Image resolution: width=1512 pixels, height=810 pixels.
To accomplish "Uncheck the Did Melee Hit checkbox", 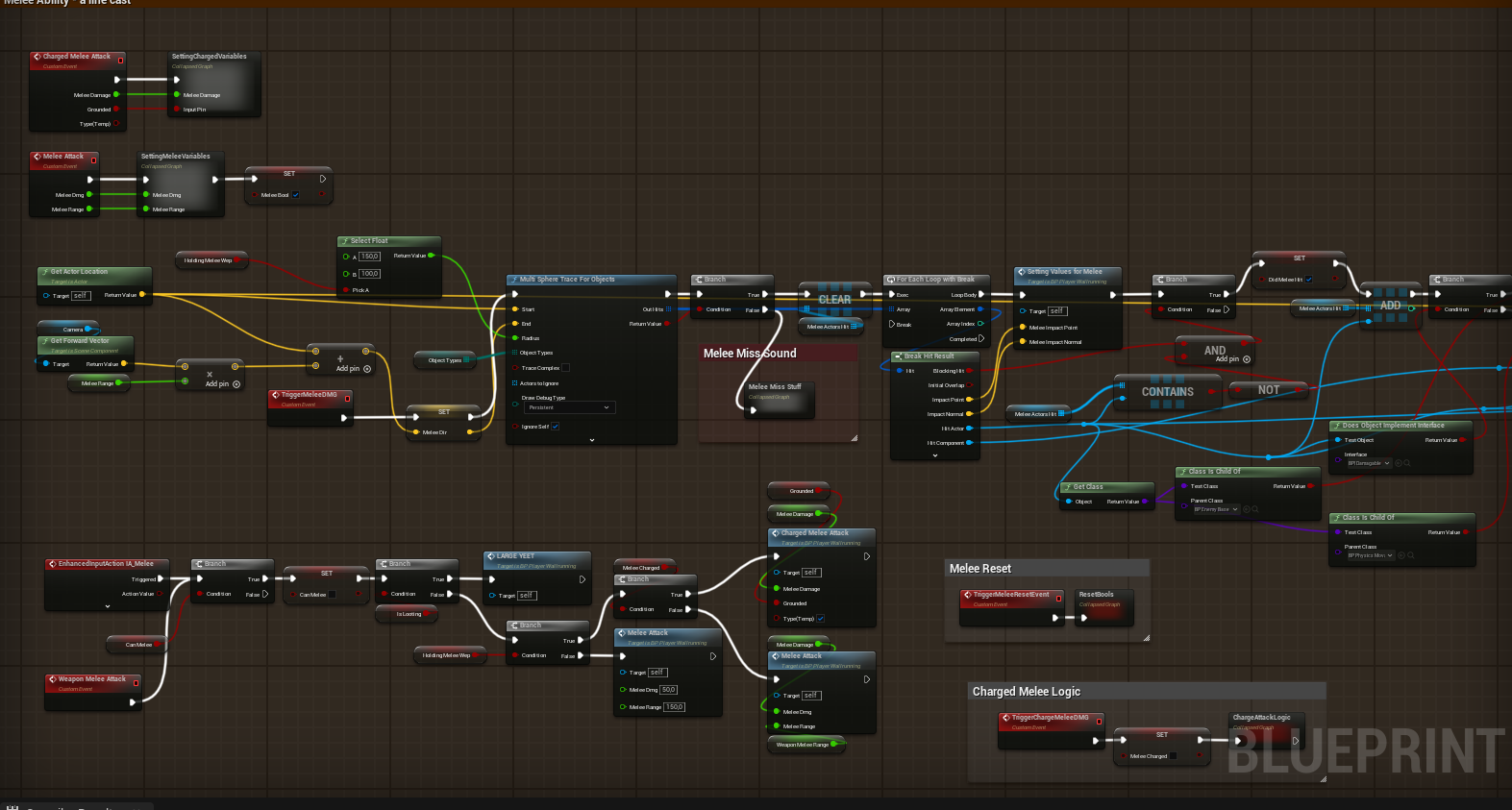I will click(1308, 280).
